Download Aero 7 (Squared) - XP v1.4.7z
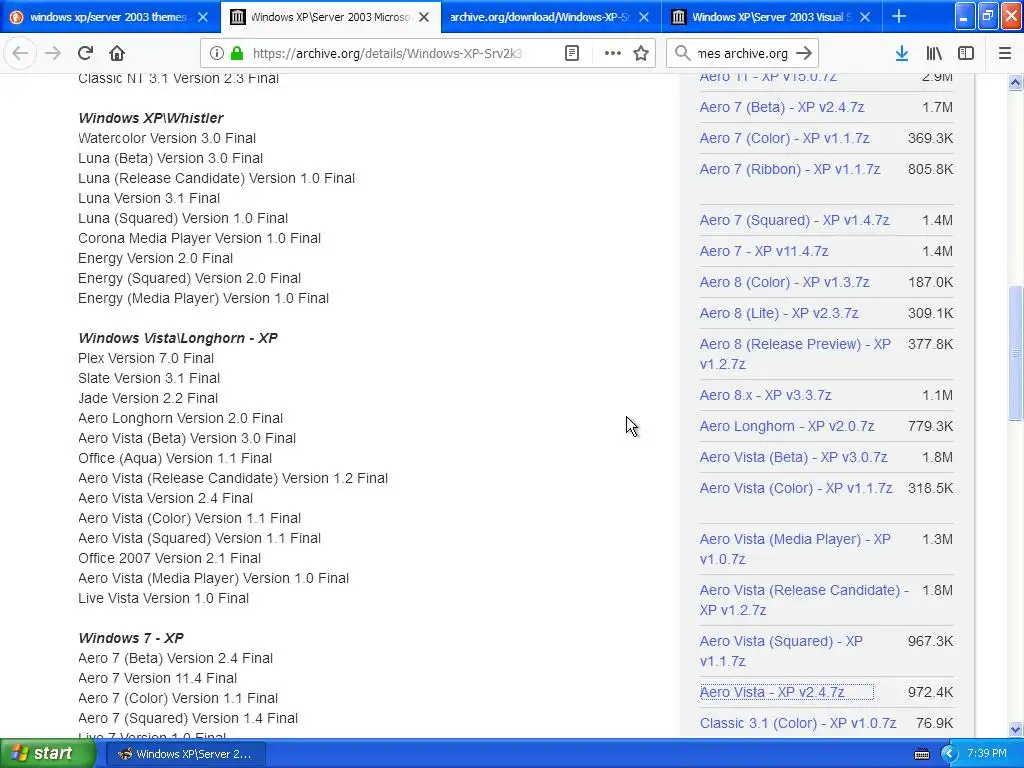This screenshot has width=1024, height=768. click(794, 220)
